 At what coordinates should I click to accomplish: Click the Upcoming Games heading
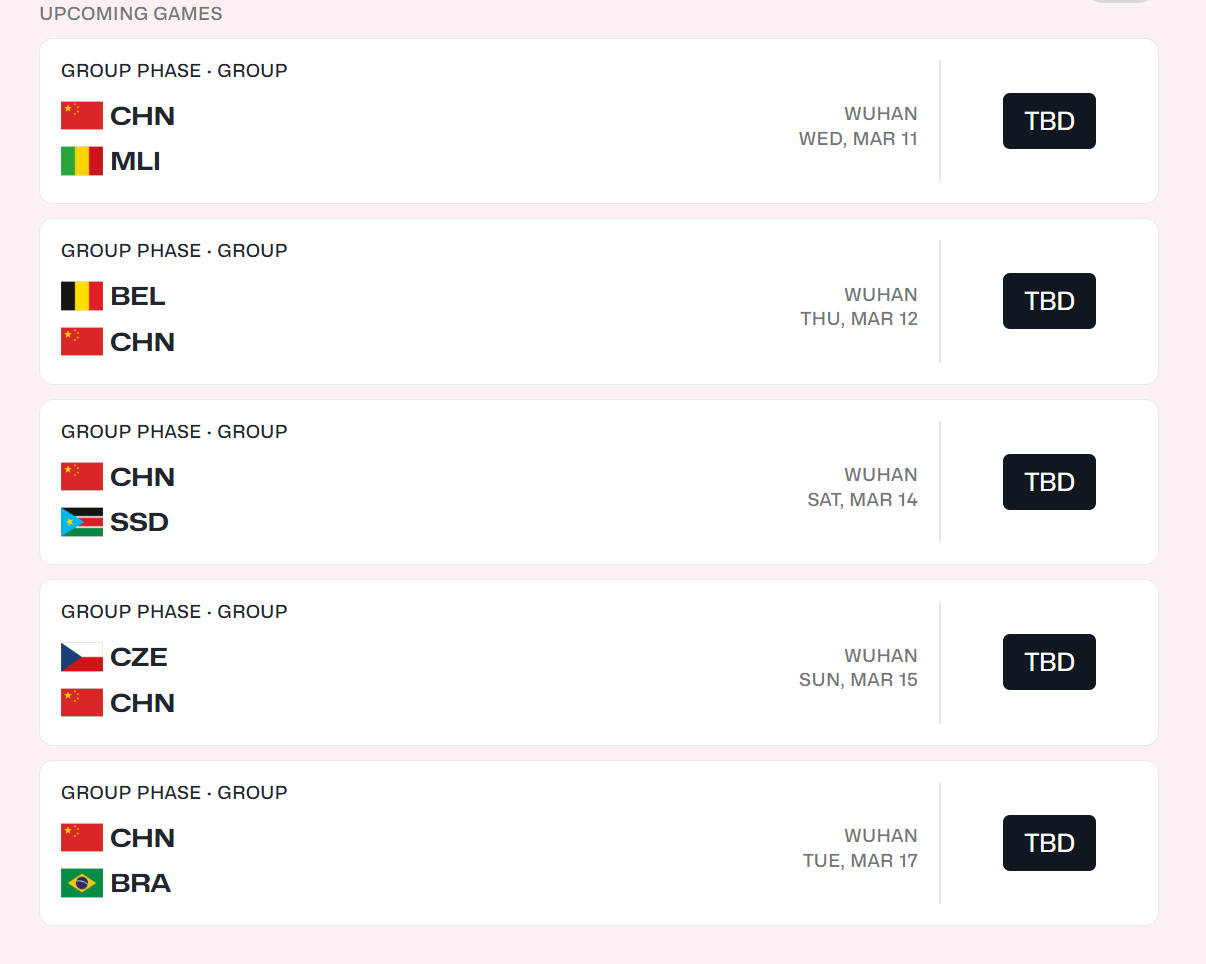point(131,14)
